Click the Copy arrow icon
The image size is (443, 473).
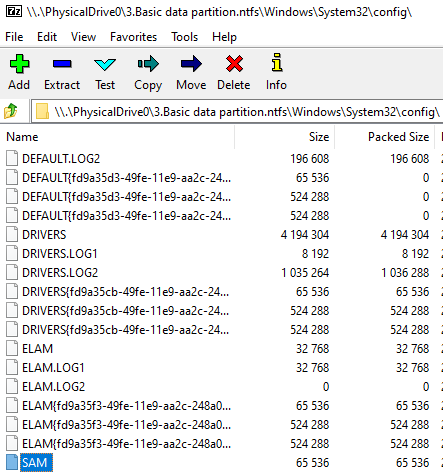click(x=148, y=63)
